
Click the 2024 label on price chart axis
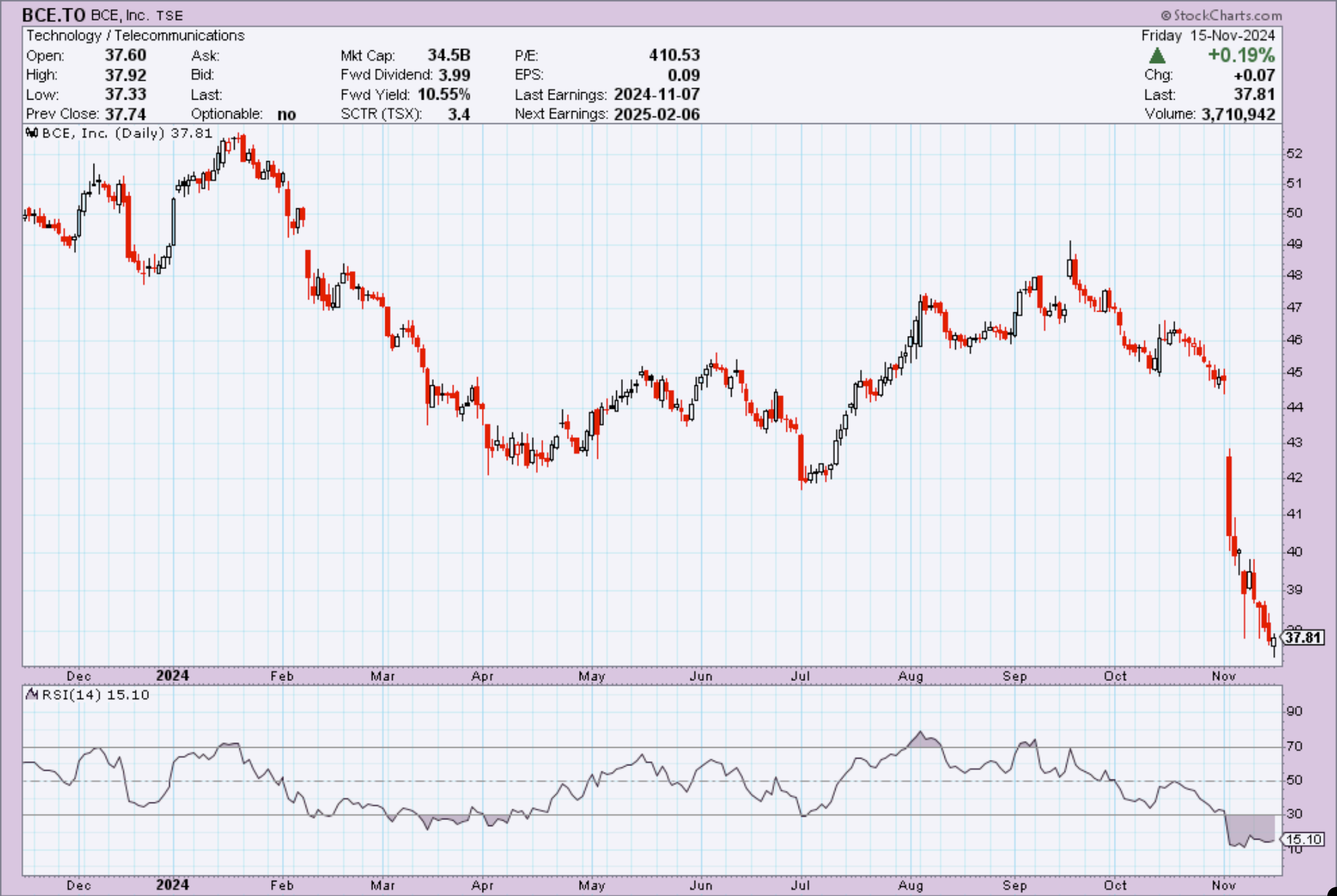coord(172,675)
